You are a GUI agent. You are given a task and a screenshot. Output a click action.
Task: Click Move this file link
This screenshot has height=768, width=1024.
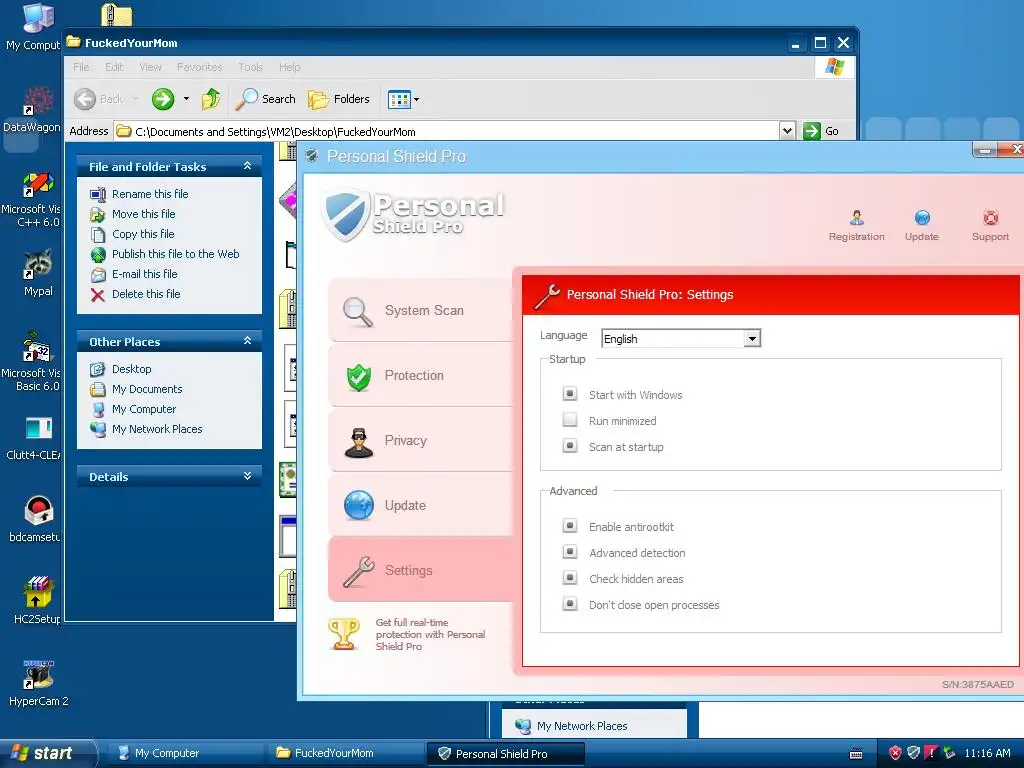pos(143,214)
